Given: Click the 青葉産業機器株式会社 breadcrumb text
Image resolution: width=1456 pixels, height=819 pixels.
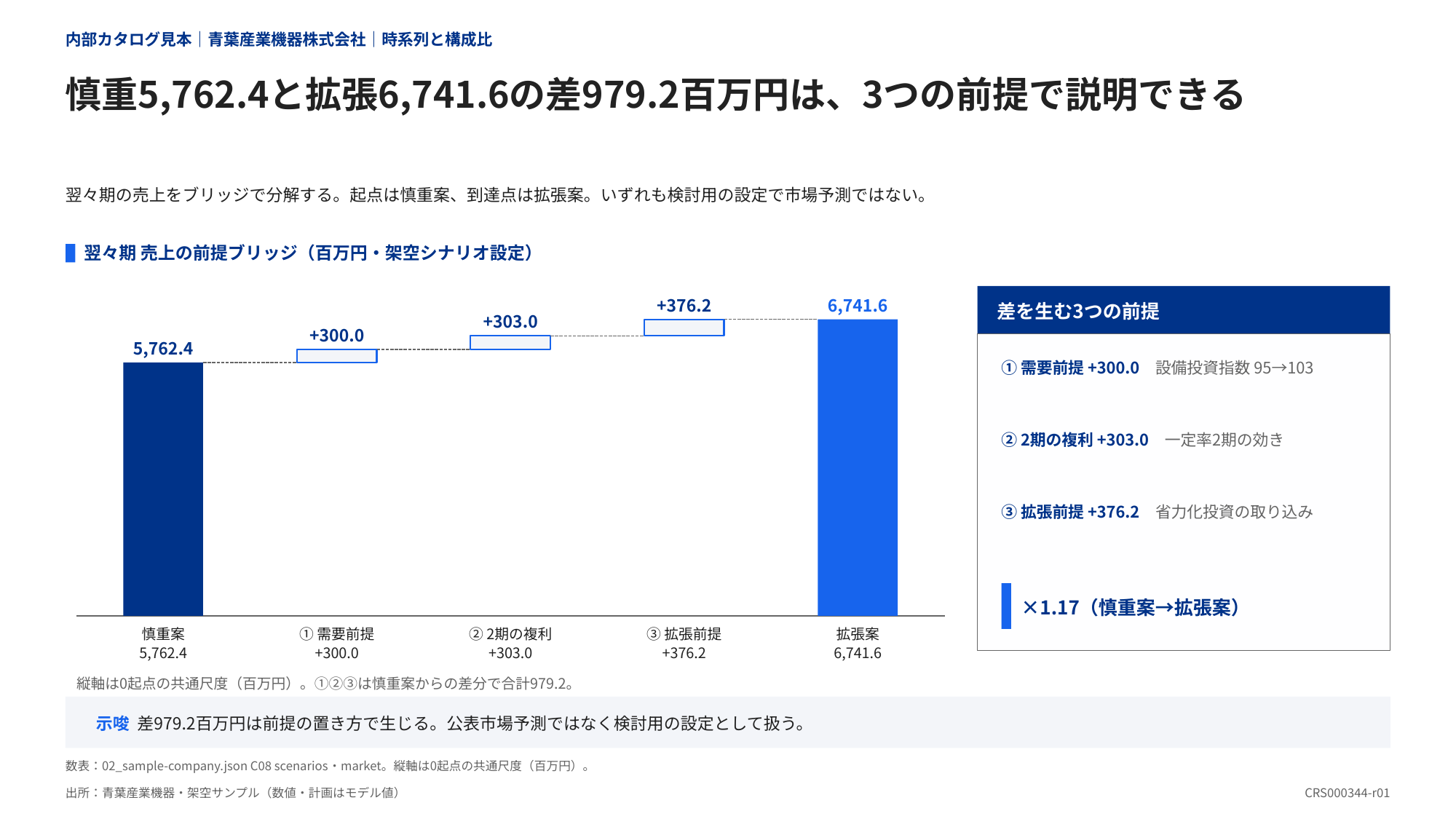Looking at the screenshot, I should coord(287,39).
